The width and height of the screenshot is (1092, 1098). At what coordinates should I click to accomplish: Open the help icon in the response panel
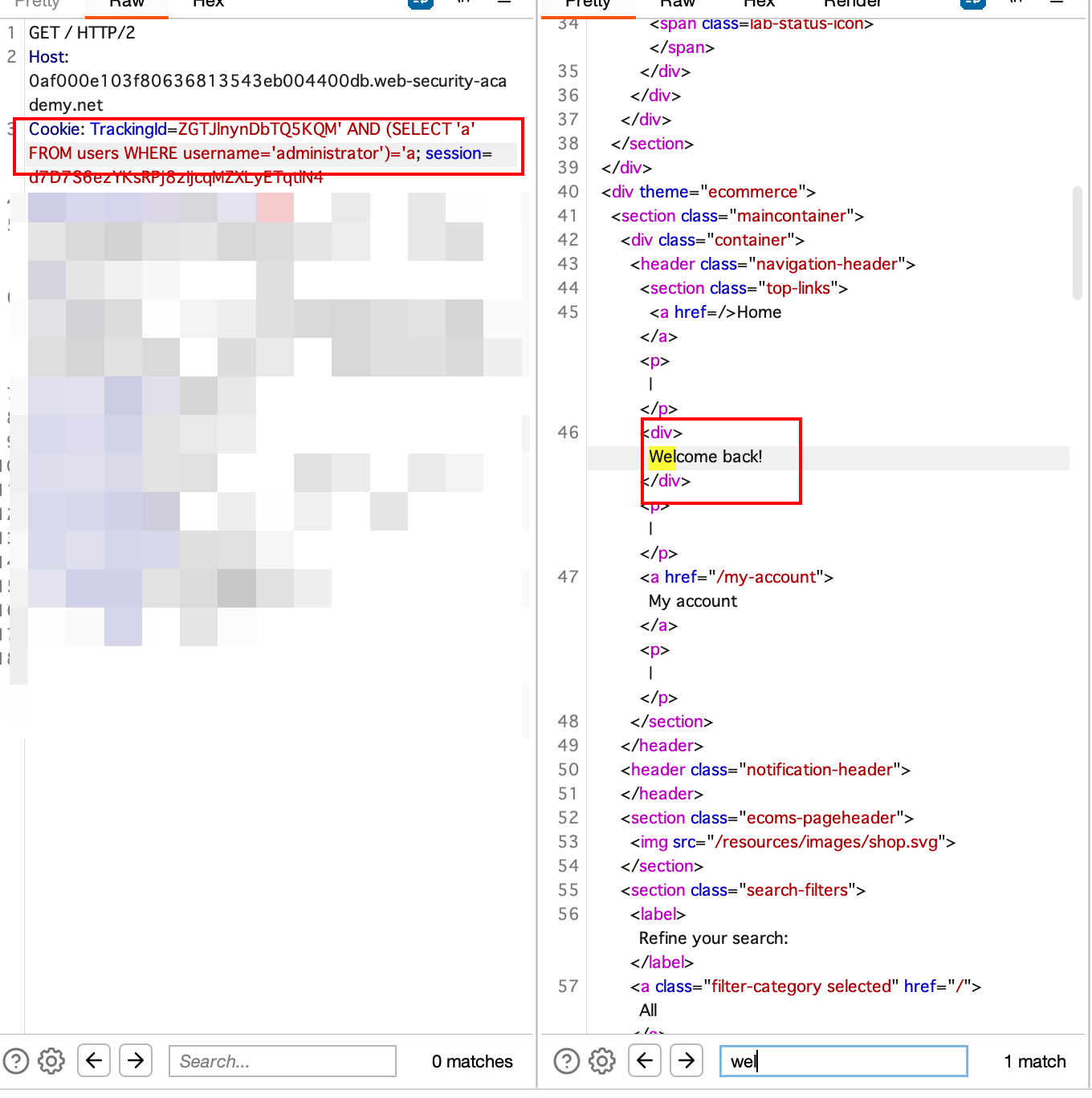click(x=567, y=1060)
